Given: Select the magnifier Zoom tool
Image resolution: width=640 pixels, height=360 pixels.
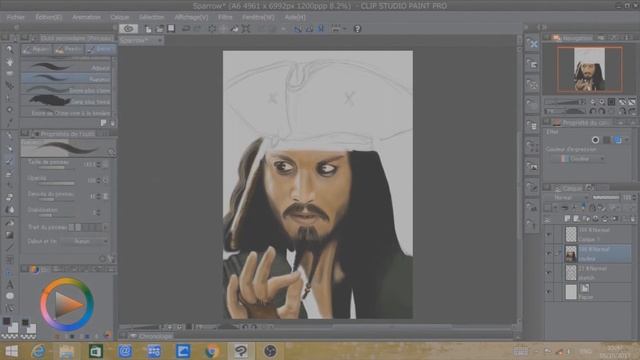Looking at the screenshot, I should [9, 49].
